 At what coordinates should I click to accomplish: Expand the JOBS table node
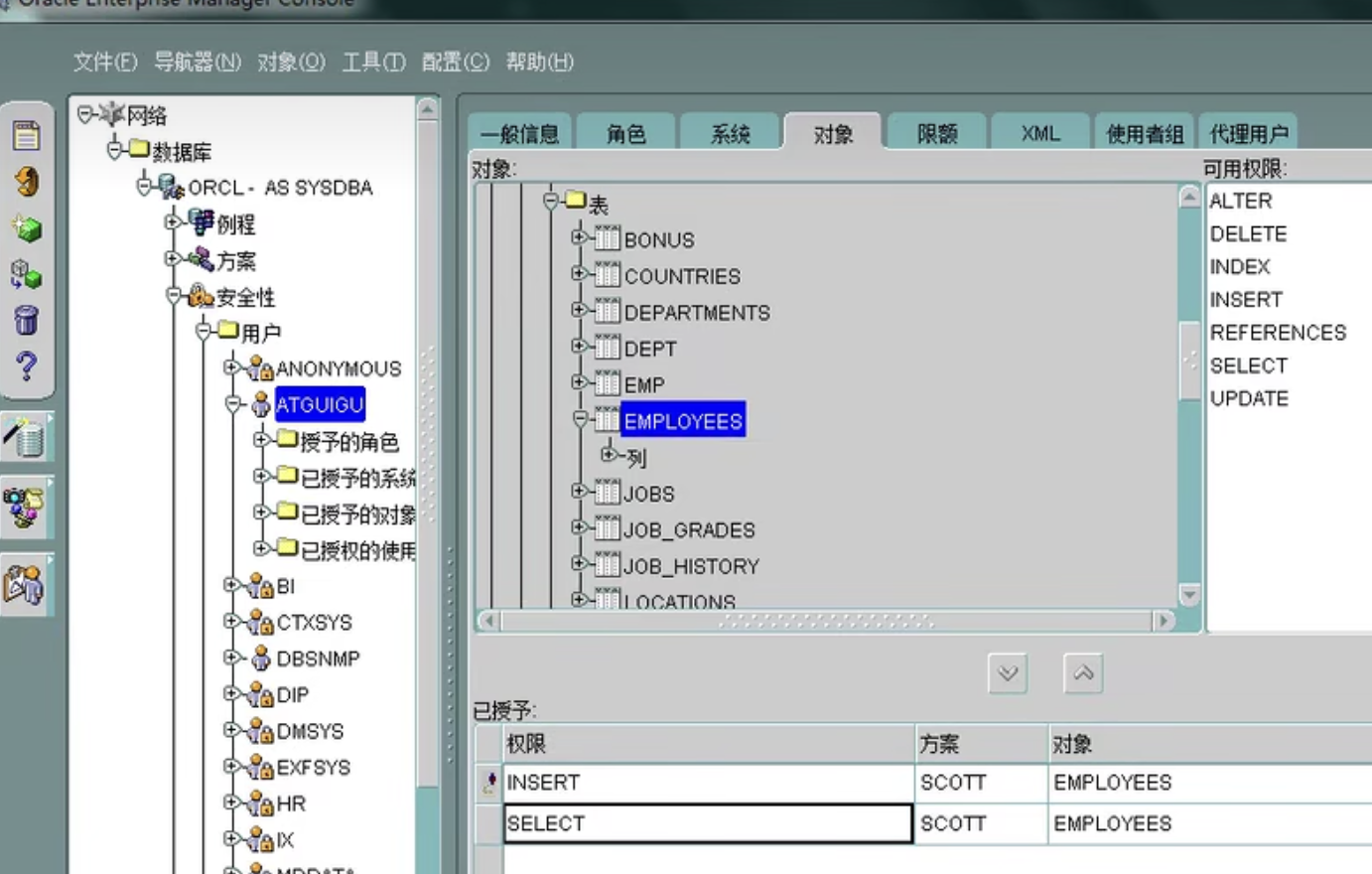[580, 492]
